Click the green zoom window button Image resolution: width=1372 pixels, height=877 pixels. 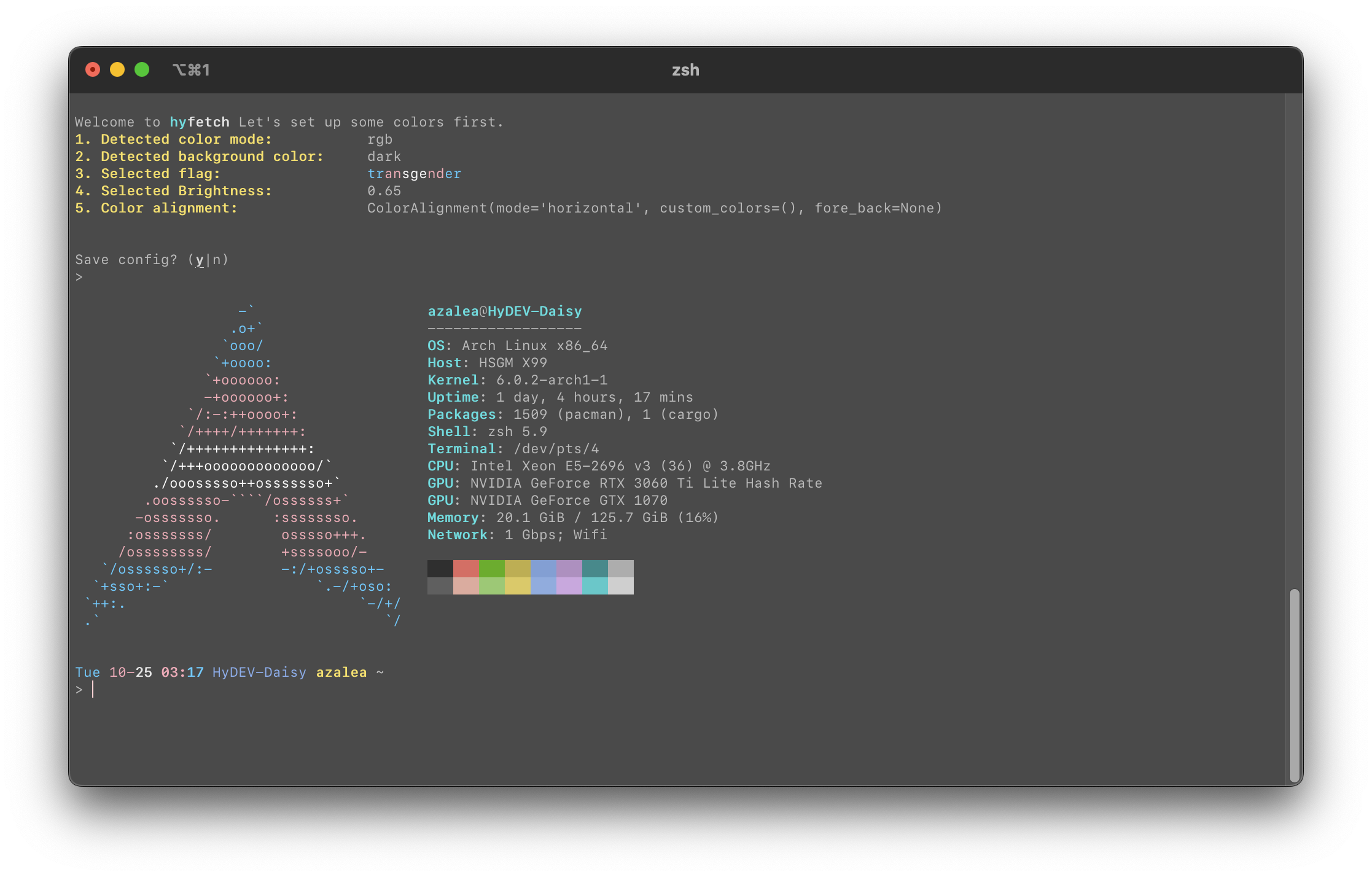click(142, 70)
